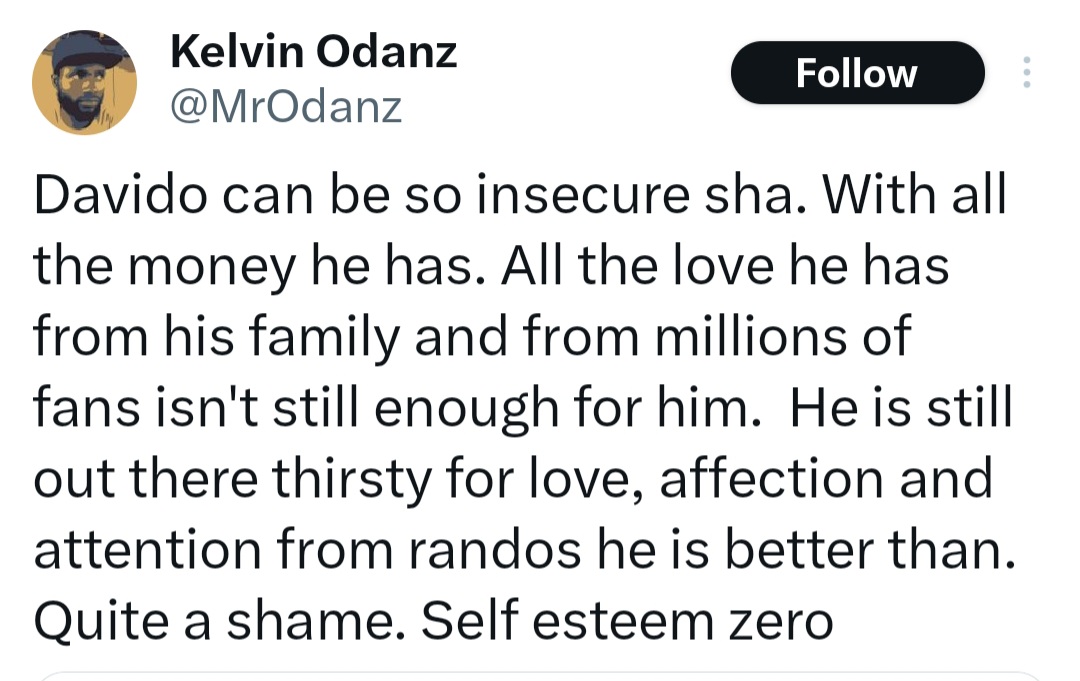
Task: Click the words 'millions of' in tweet
Action: coord(782,337)
